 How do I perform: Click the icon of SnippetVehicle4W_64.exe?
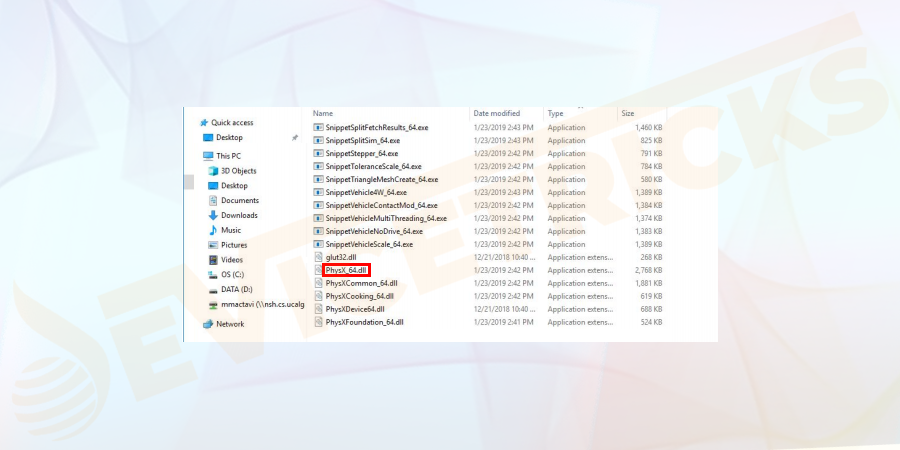tap(319, 192)
